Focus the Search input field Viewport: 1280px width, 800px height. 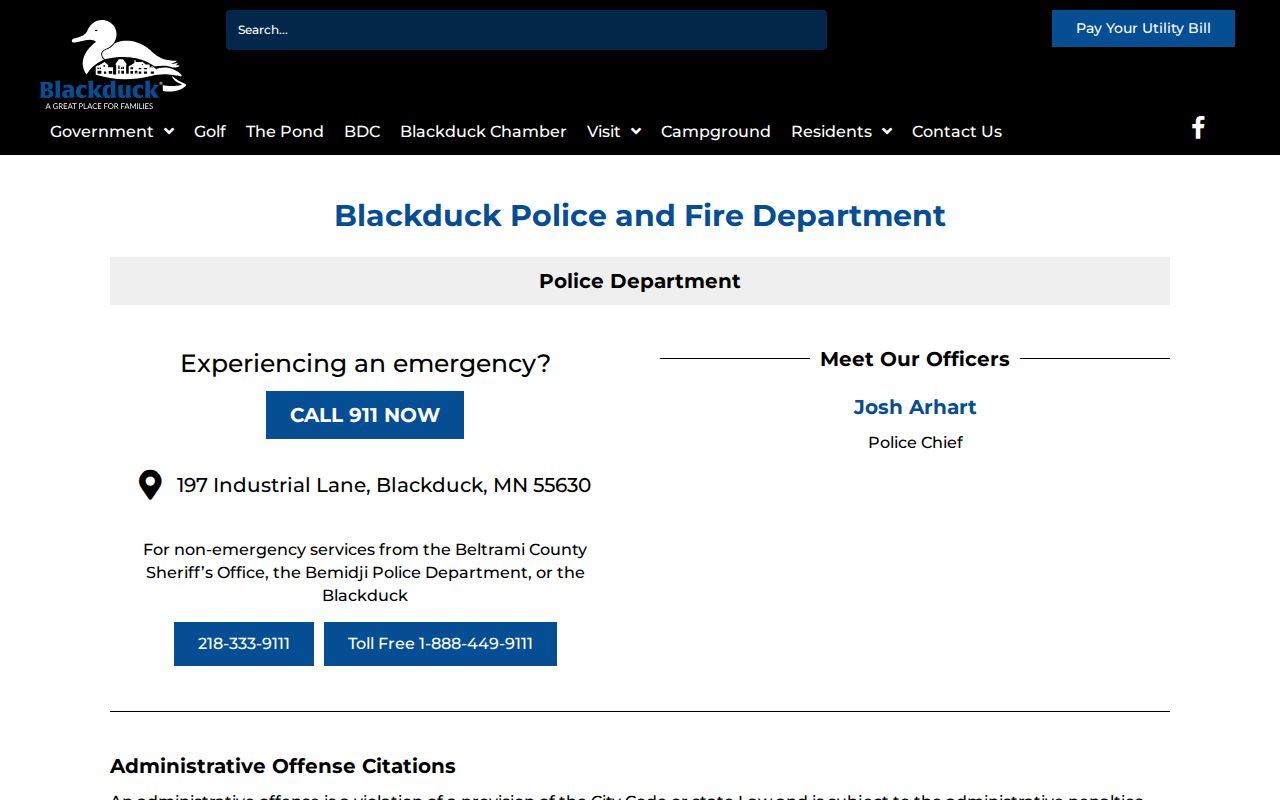(526, 30)
